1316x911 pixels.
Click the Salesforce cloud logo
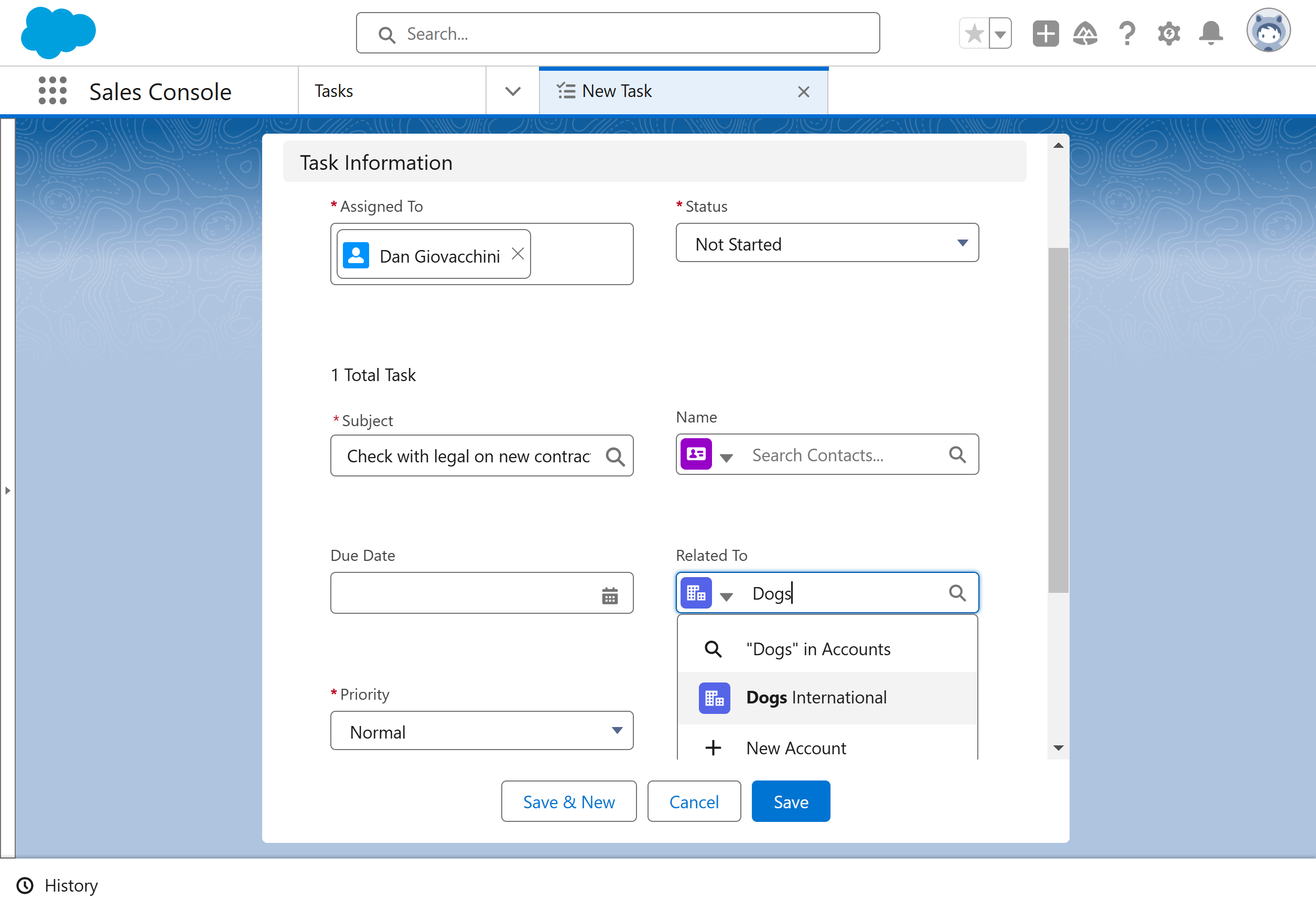(58, 32)
